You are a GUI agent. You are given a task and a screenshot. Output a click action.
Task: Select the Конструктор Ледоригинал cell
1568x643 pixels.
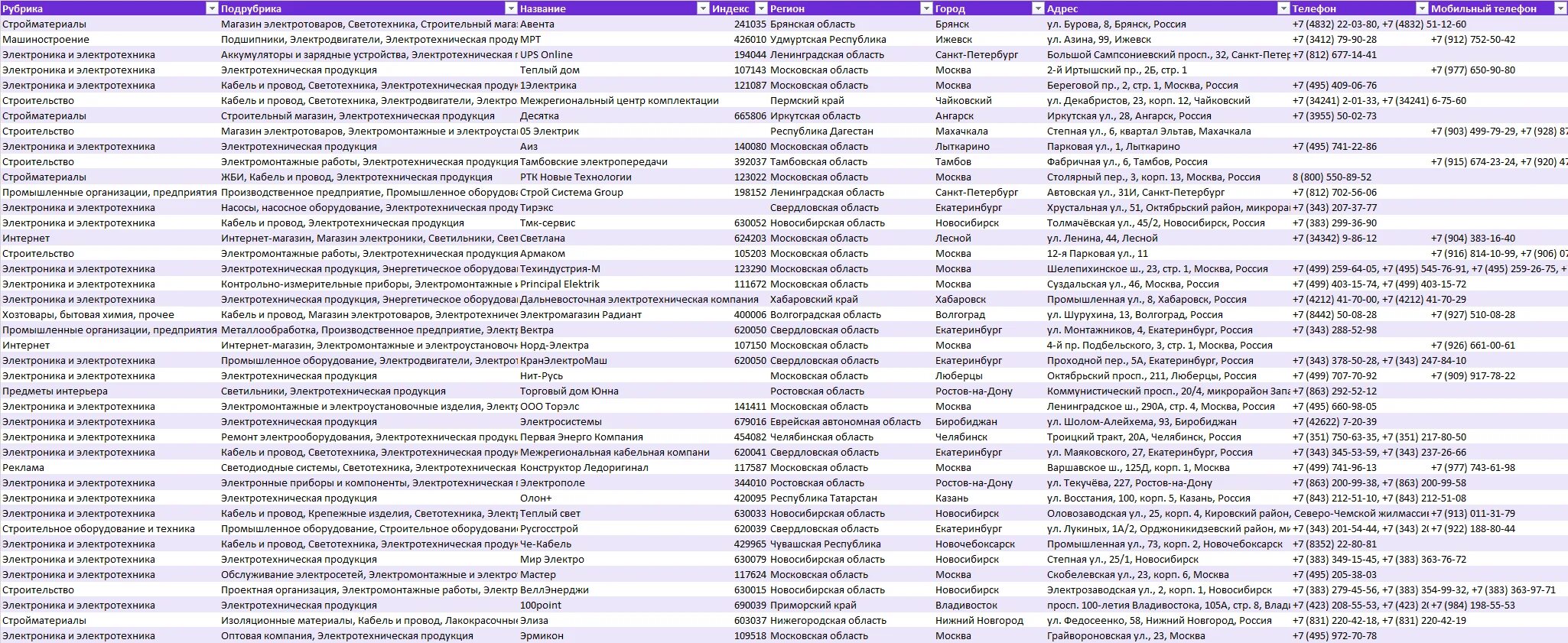(x=613, y=467)
